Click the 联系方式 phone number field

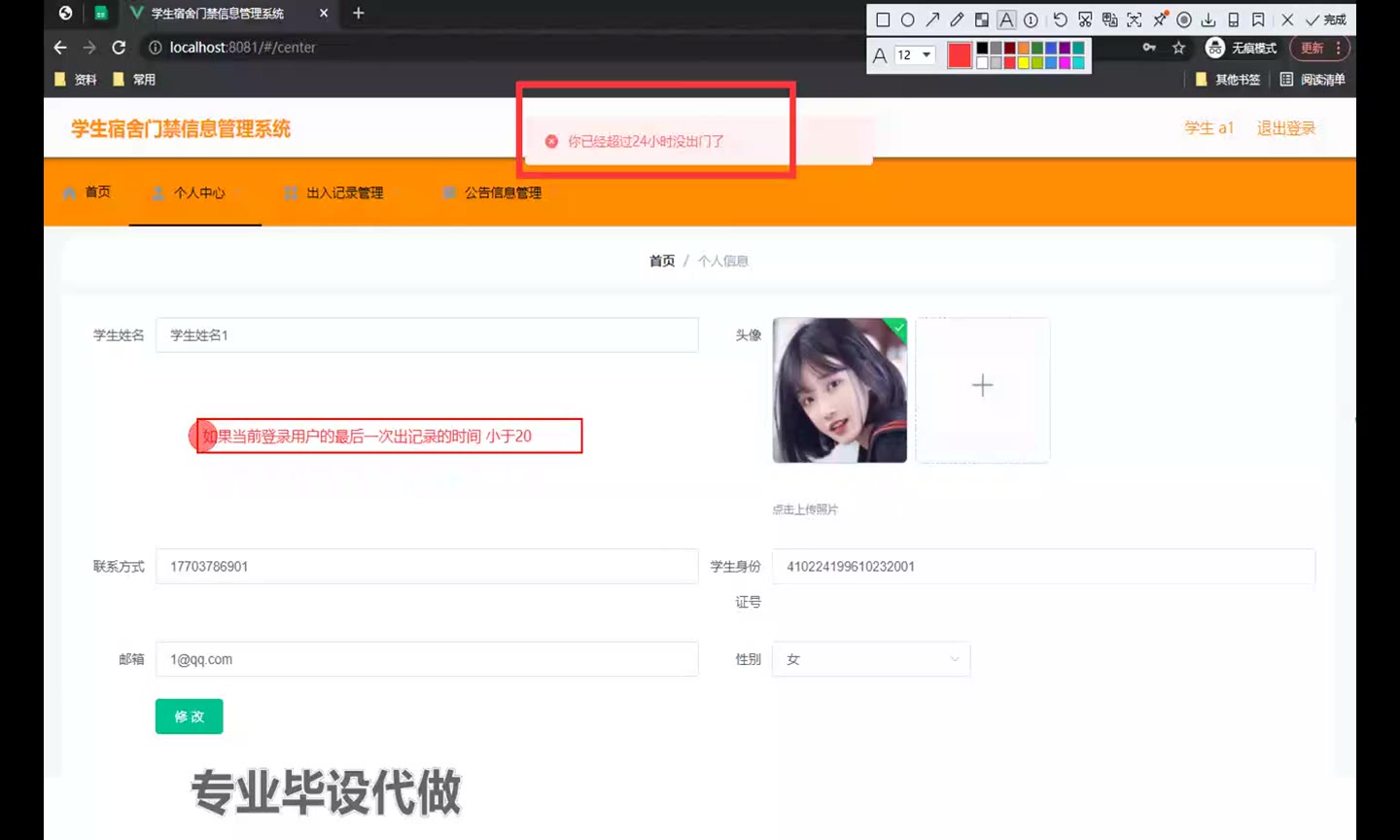tap(427, 566)
